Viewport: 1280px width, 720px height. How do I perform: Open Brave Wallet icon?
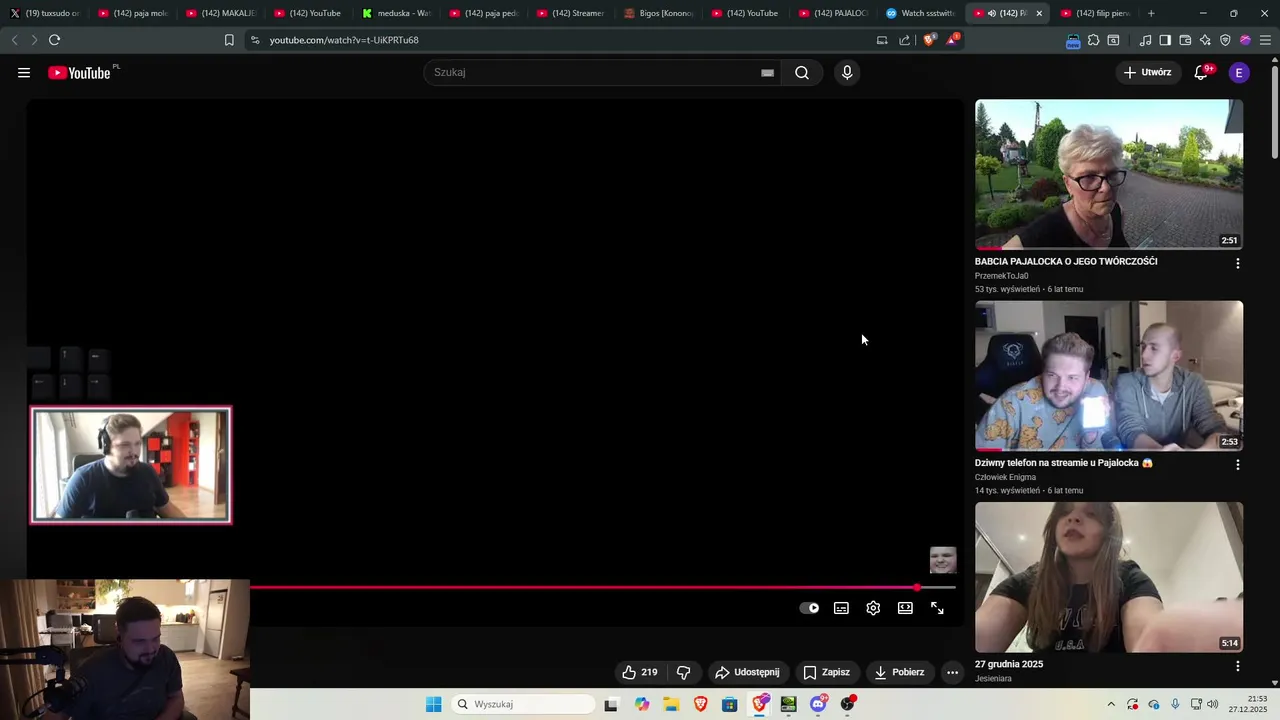1185,40
